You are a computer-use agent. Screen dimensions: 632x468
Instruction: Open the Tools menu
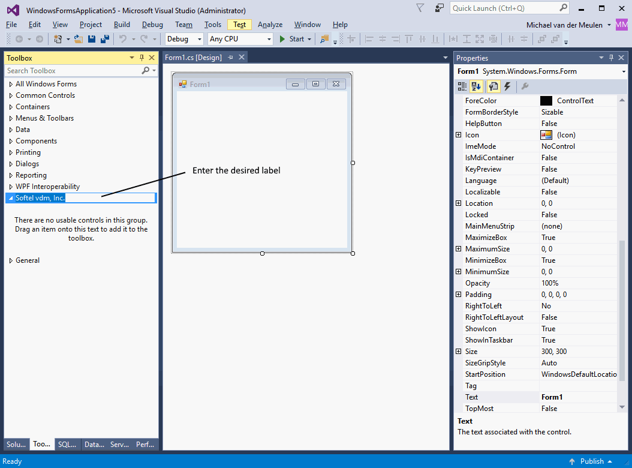click(x=212, y=25)
